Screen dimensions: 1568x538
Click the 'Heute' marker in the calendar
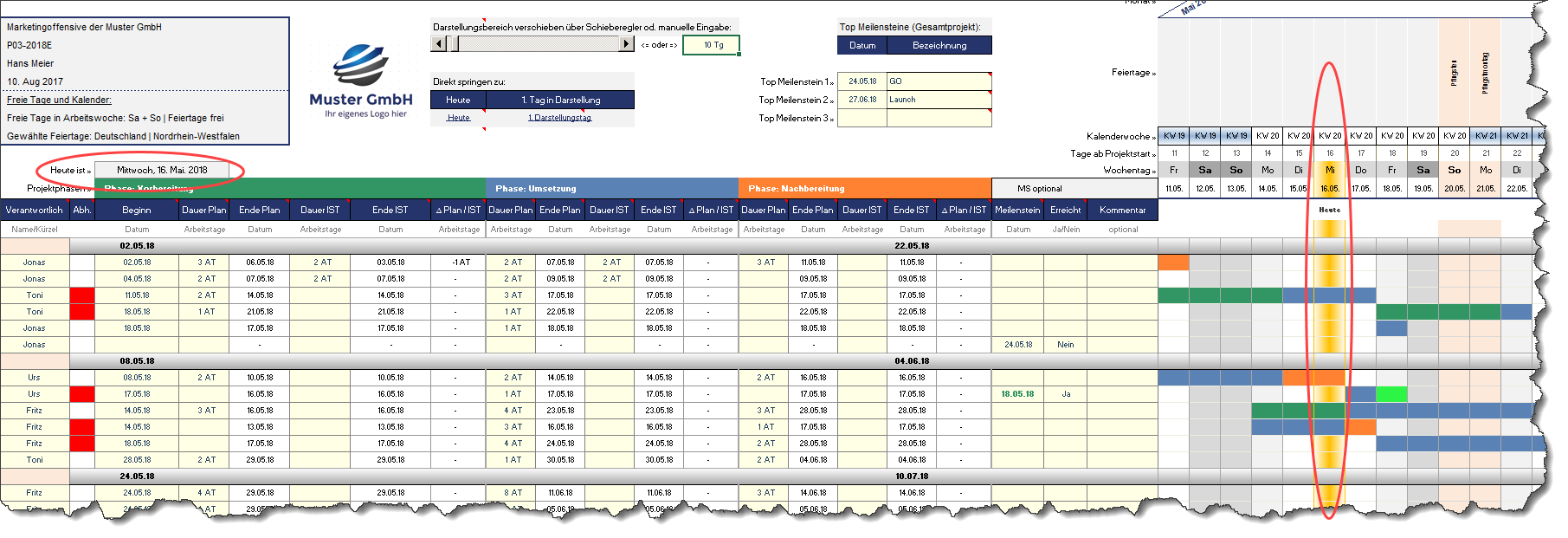1329,210
